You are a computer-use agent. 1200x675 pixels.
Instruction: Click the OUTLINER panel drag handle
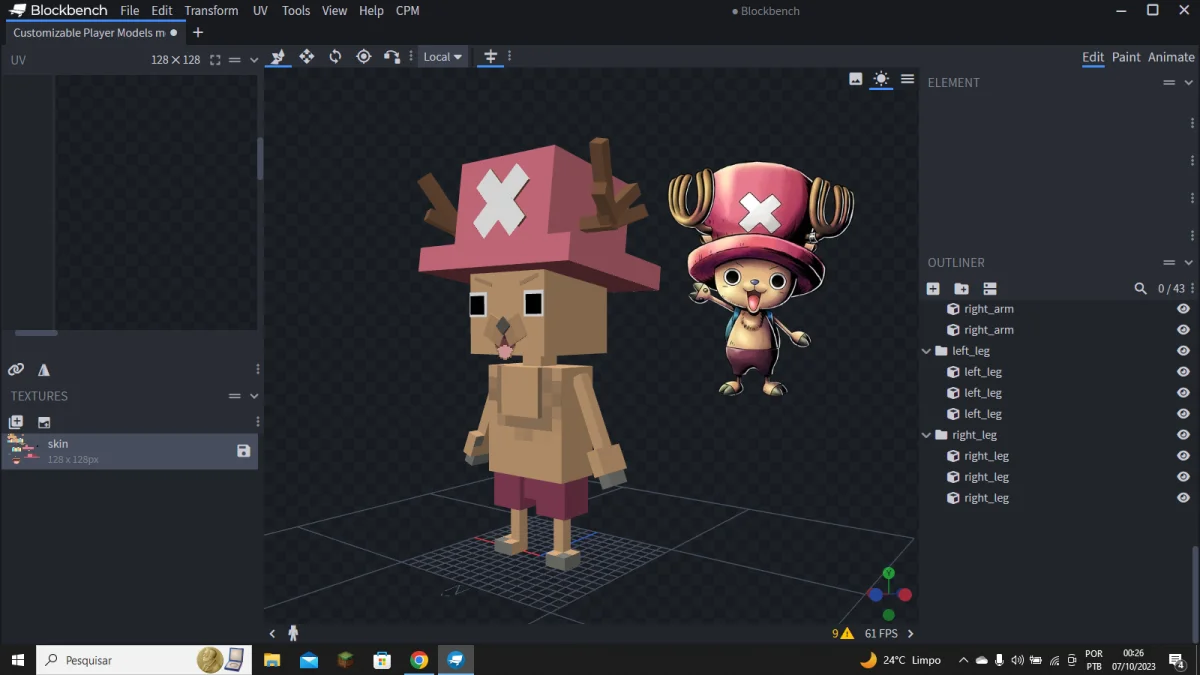click(1168, 263)
